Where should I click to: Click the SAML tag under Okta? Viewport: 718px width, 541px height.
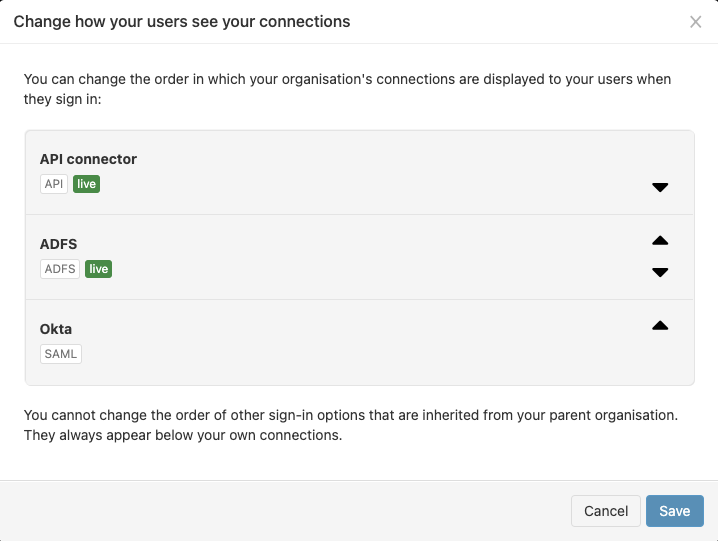coord(61,354)
